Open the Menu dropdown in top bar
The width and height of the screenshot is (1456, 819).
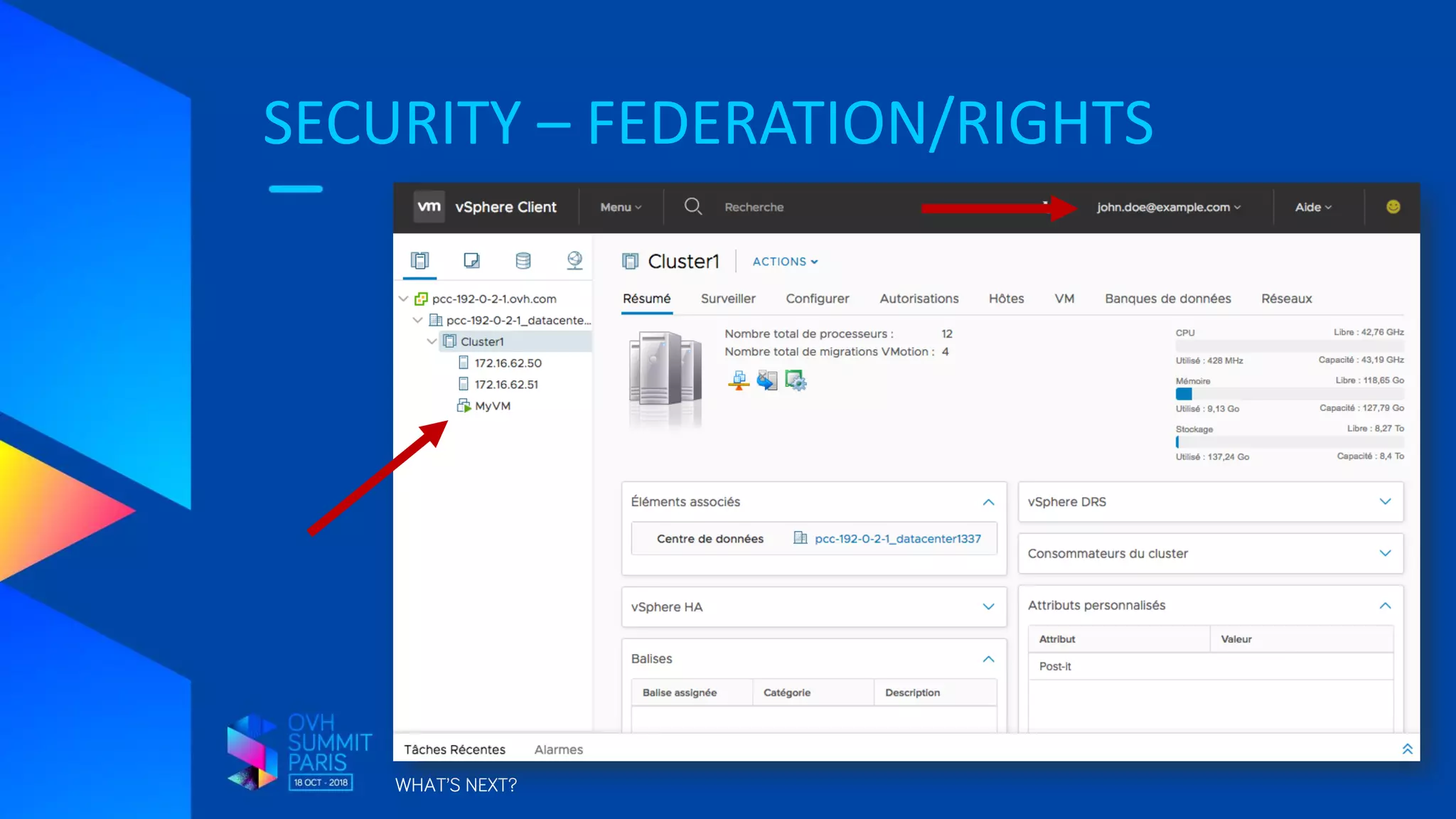coord(621,207)
